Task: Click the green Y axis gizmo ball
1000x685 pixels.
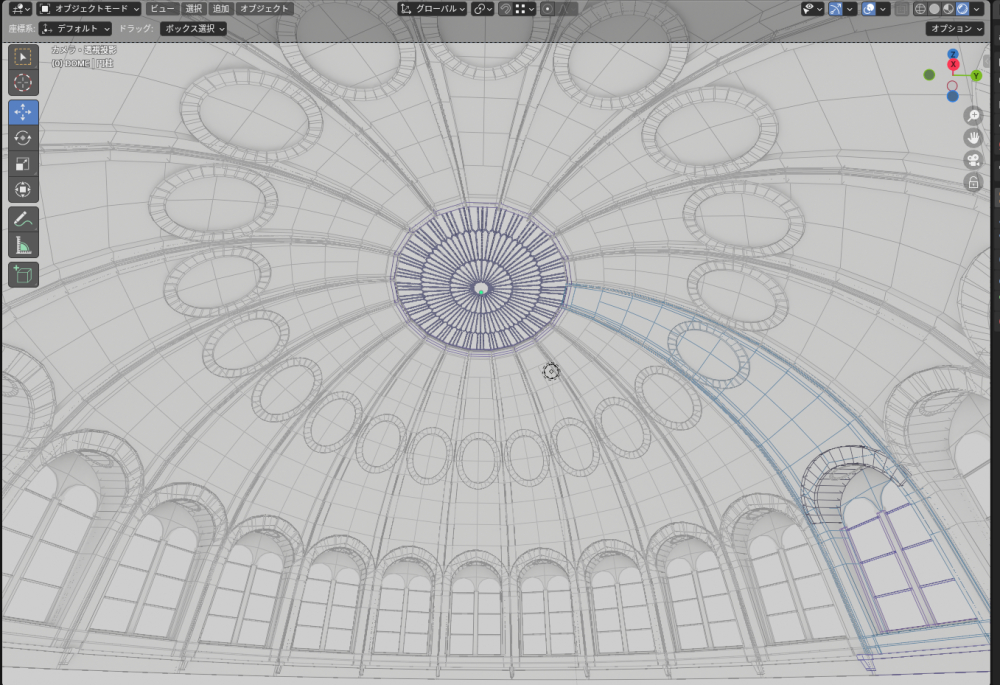Action: tap(976, 76)
